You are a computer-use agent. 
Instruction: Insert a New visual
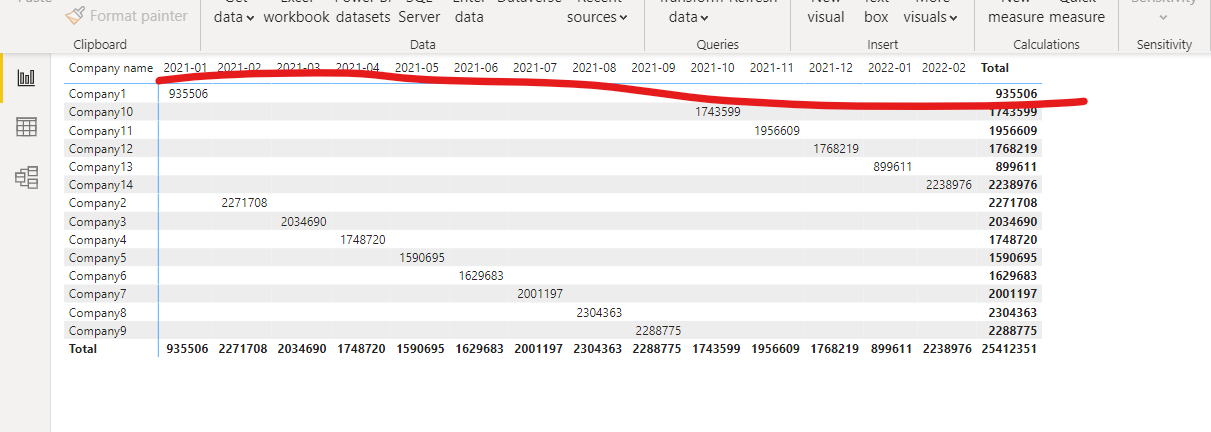tap(826, 12)
